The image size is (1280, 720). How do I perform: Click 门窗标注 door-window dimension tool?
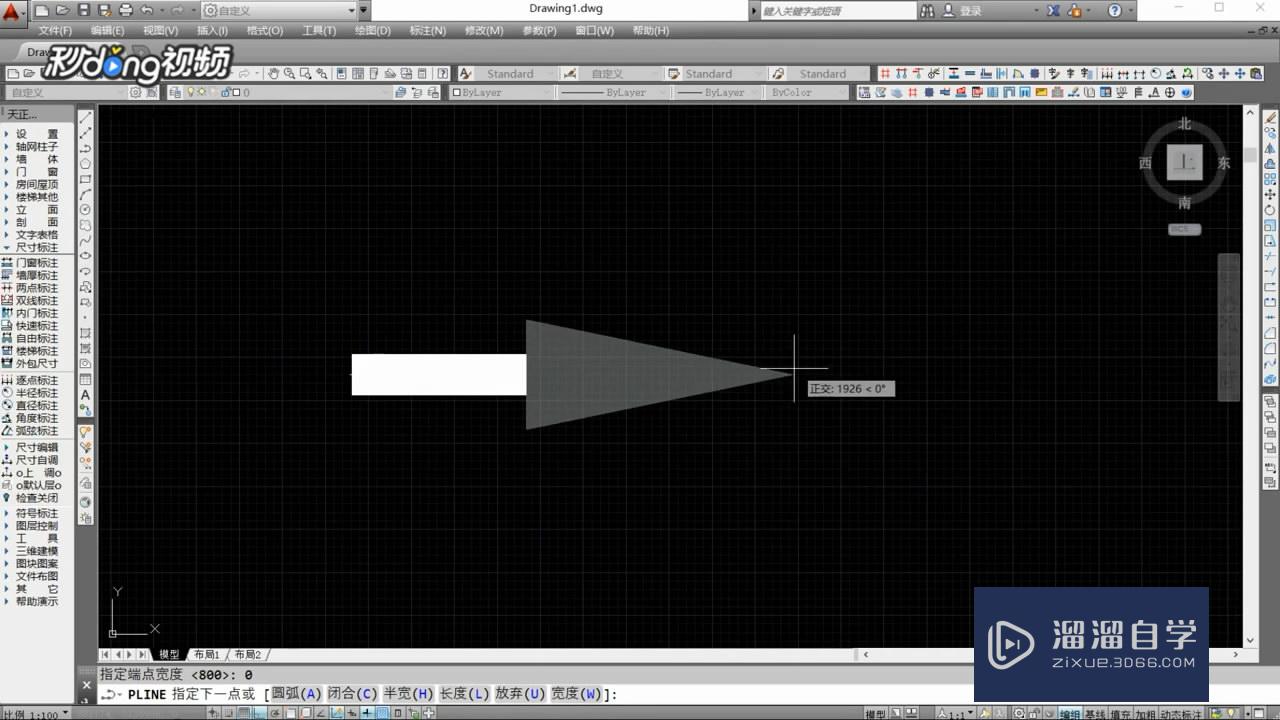point(37,263)
